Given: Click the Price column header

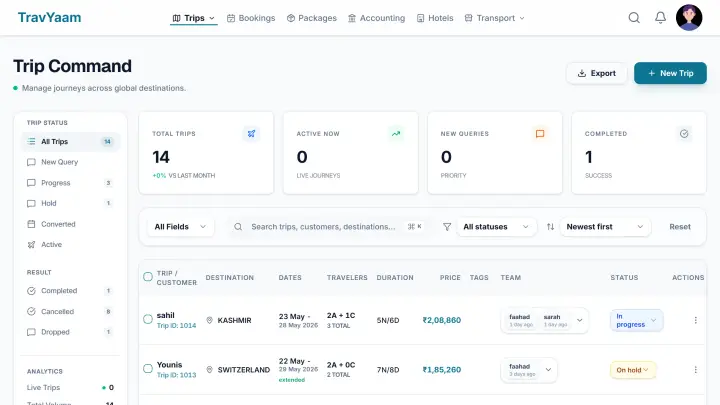Looking at the screenshot, I should pyautogui.click(x=450, y=278).
